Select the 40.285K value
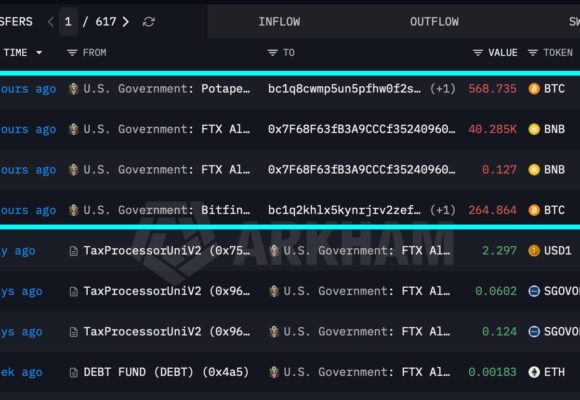Screen dimensions: 580x400 [x=492, y=129]
